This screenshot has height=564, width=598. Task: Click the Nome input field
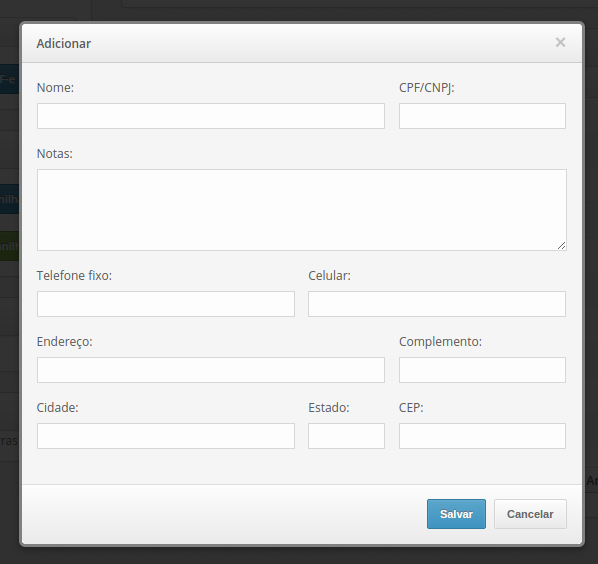pyautogui.click(x=211, y=116)
